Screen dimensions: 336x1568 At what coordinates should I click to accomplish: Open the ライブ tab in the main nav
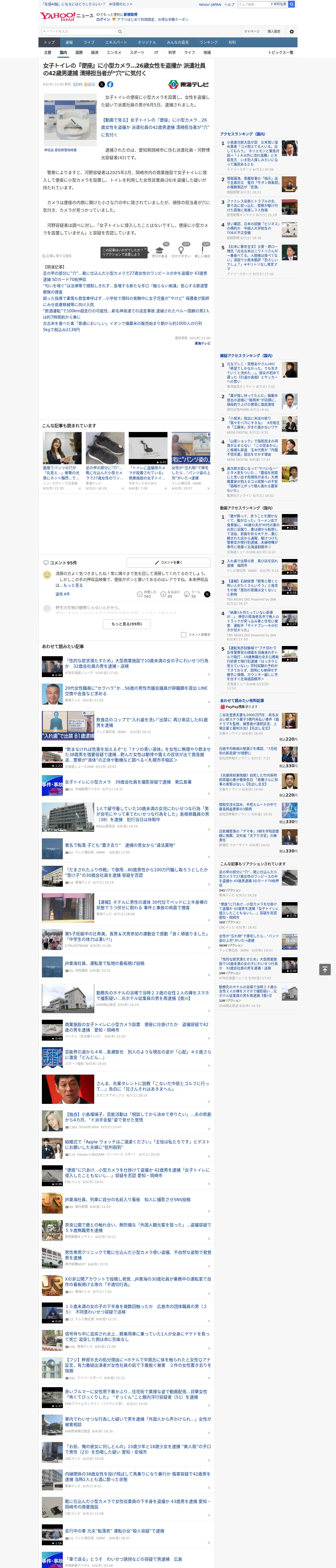[x=89, y=43]
